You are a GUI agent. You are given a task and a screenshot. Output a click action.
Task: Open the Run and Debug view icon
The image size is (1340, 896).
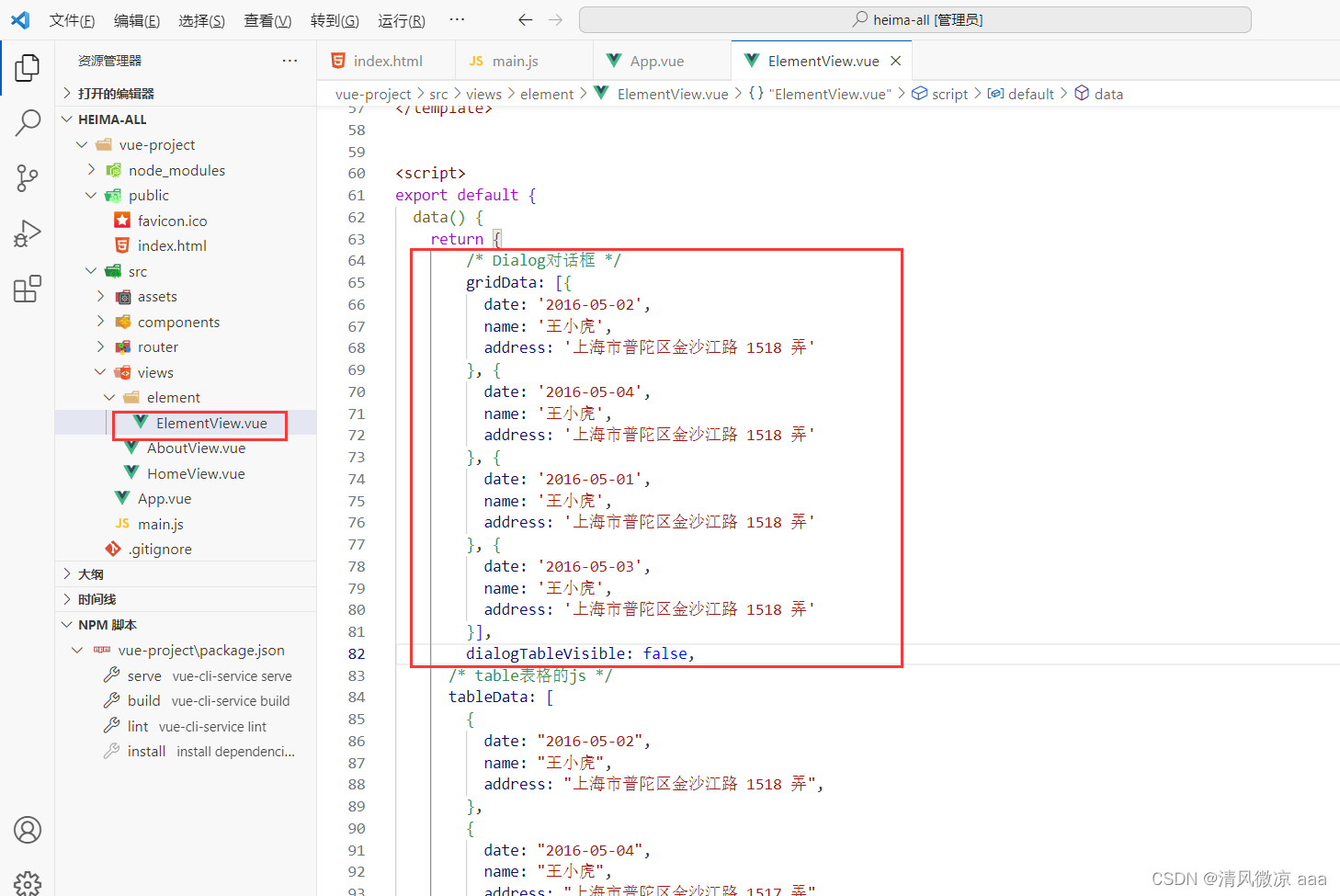(28, 233)
